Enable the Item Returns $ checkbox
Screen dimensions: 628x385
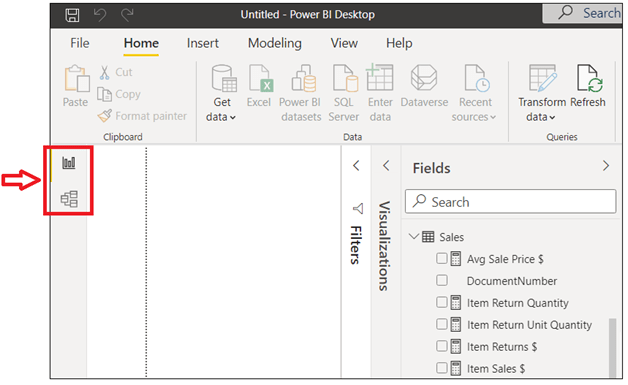pyautogui.click(x=442, y=346)
